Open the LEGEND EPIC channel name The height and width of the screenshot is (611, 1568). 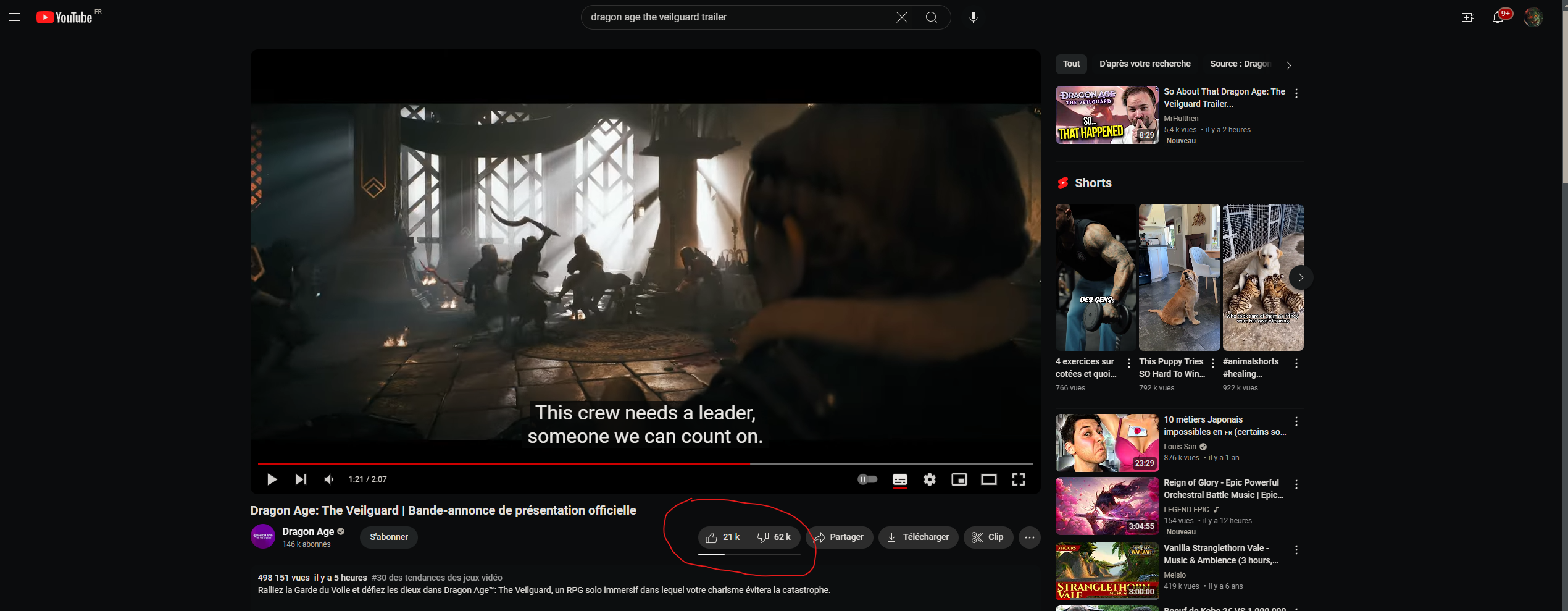coord(1186,510)
